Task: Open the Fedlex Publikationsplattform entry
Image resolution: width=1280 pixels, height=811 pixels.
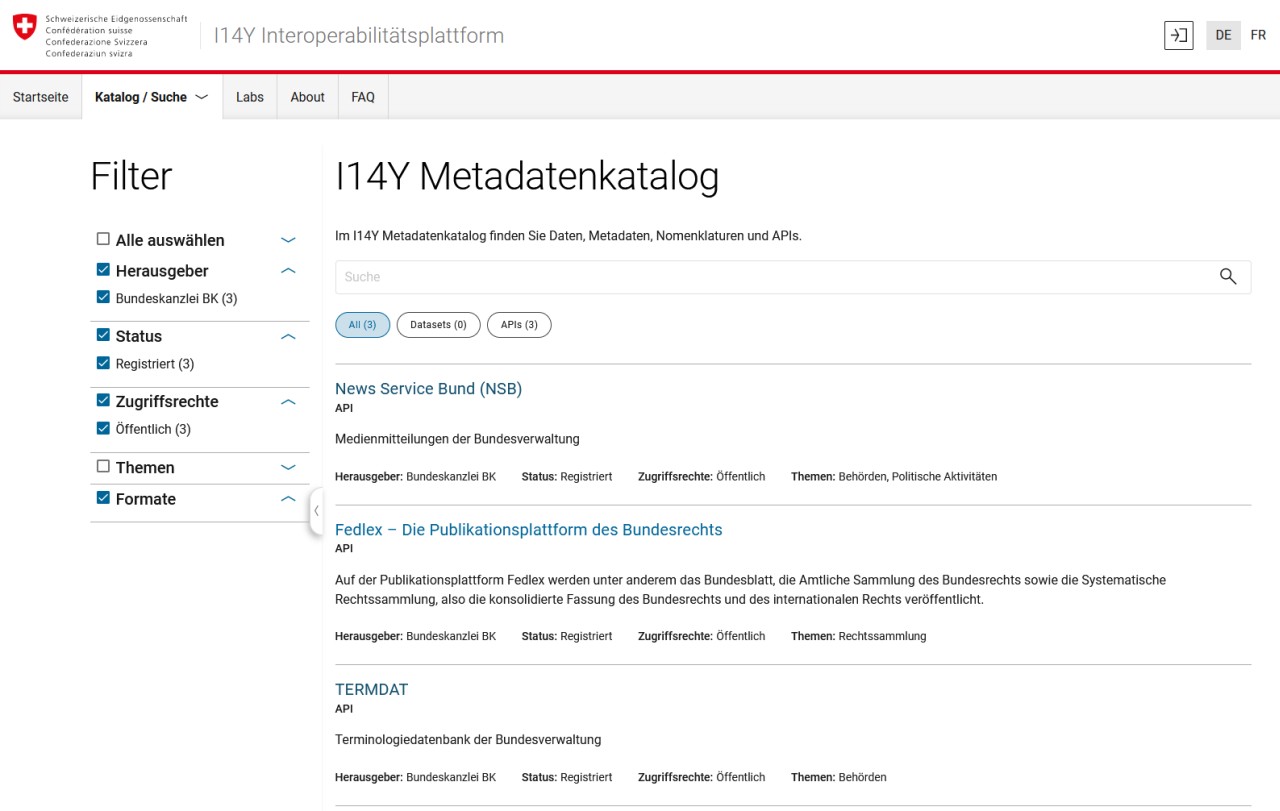Action: click(528, 530)
